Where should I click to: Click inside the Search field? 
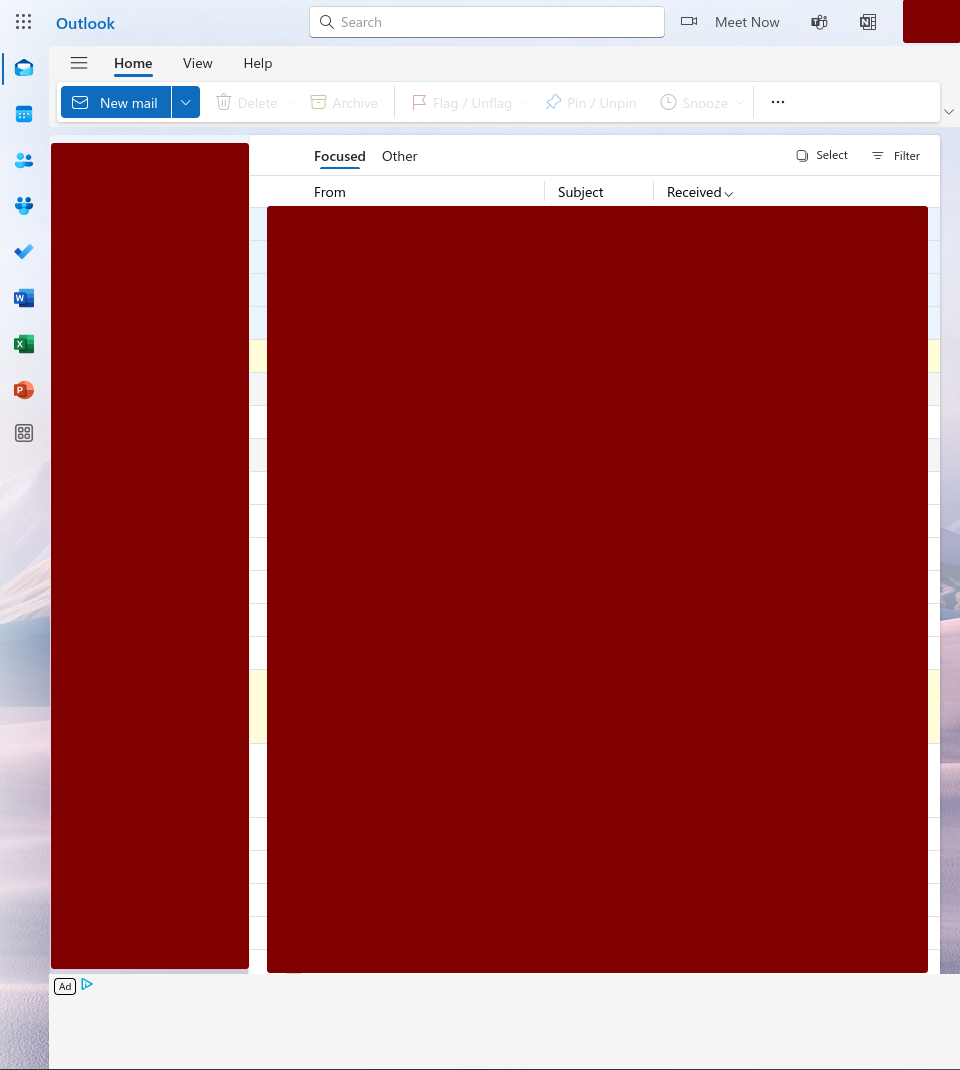coord(486,21)
